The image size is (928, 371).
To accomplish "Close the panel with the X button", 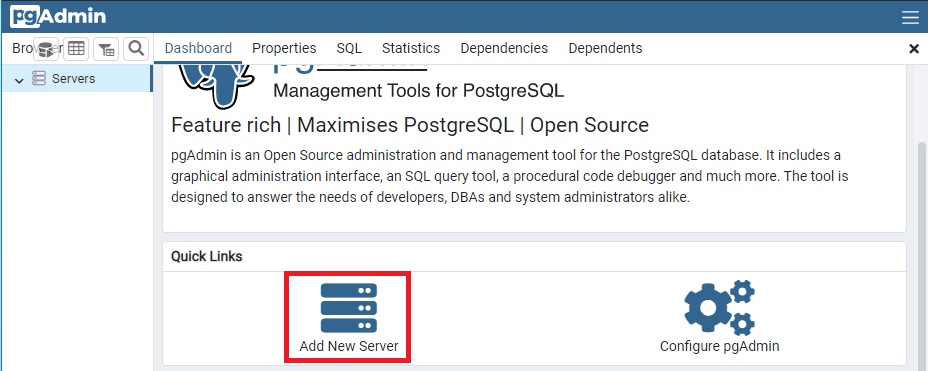I will point(914,49).
